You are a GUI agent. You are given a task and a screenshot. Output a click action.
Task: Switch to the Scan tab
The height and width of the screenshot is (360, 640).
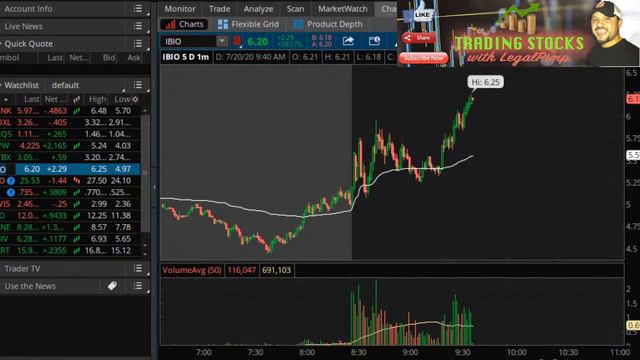pyautogui.click(x=295, y=9)
